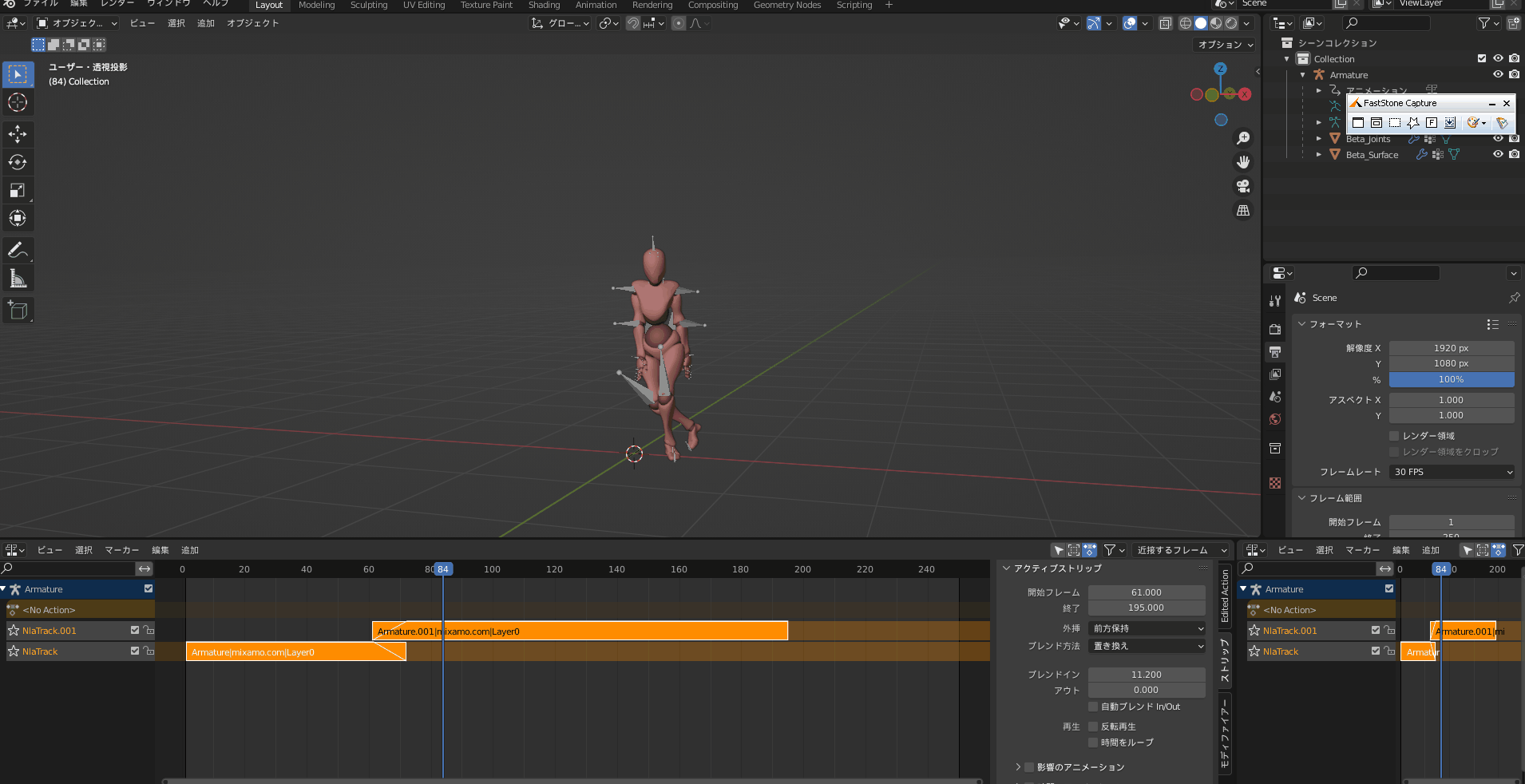Open the Tool properties tab icon
The height and width of the screenshot is (784, 1525).
(x=1275, y=301)
